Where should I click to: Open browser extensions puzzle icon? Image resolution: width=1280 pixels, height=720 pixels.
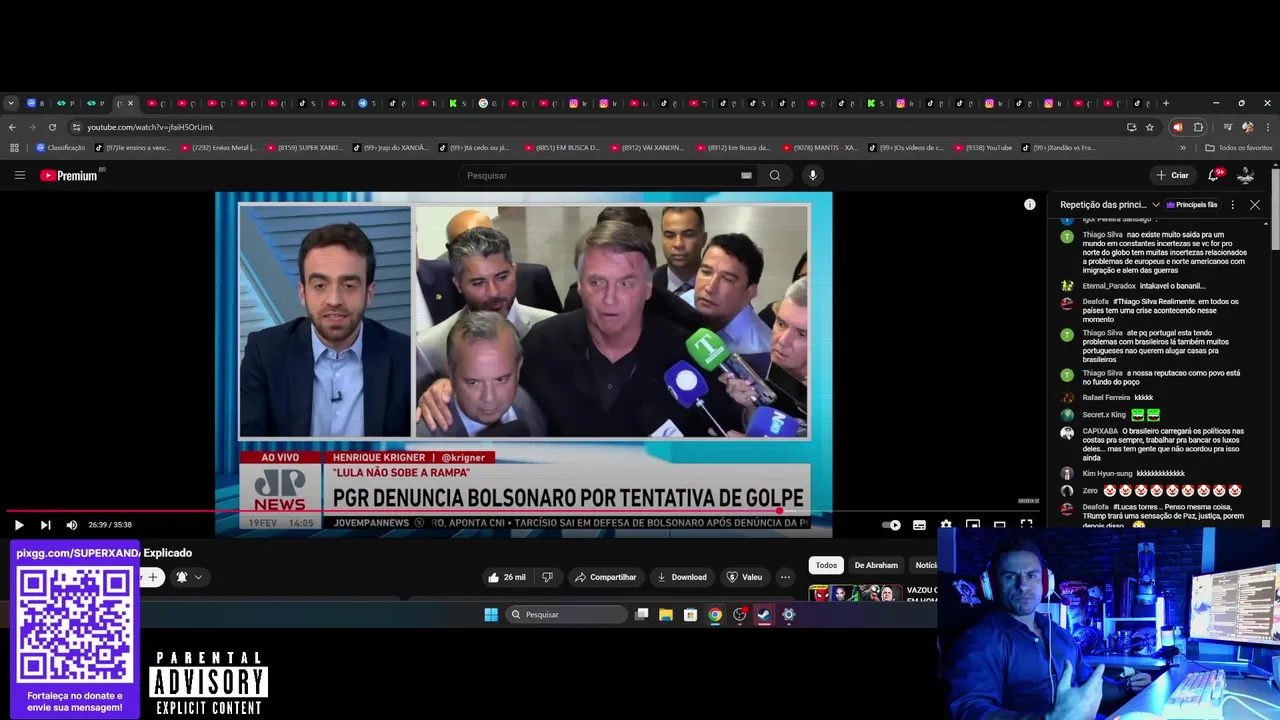[1199, 127]
